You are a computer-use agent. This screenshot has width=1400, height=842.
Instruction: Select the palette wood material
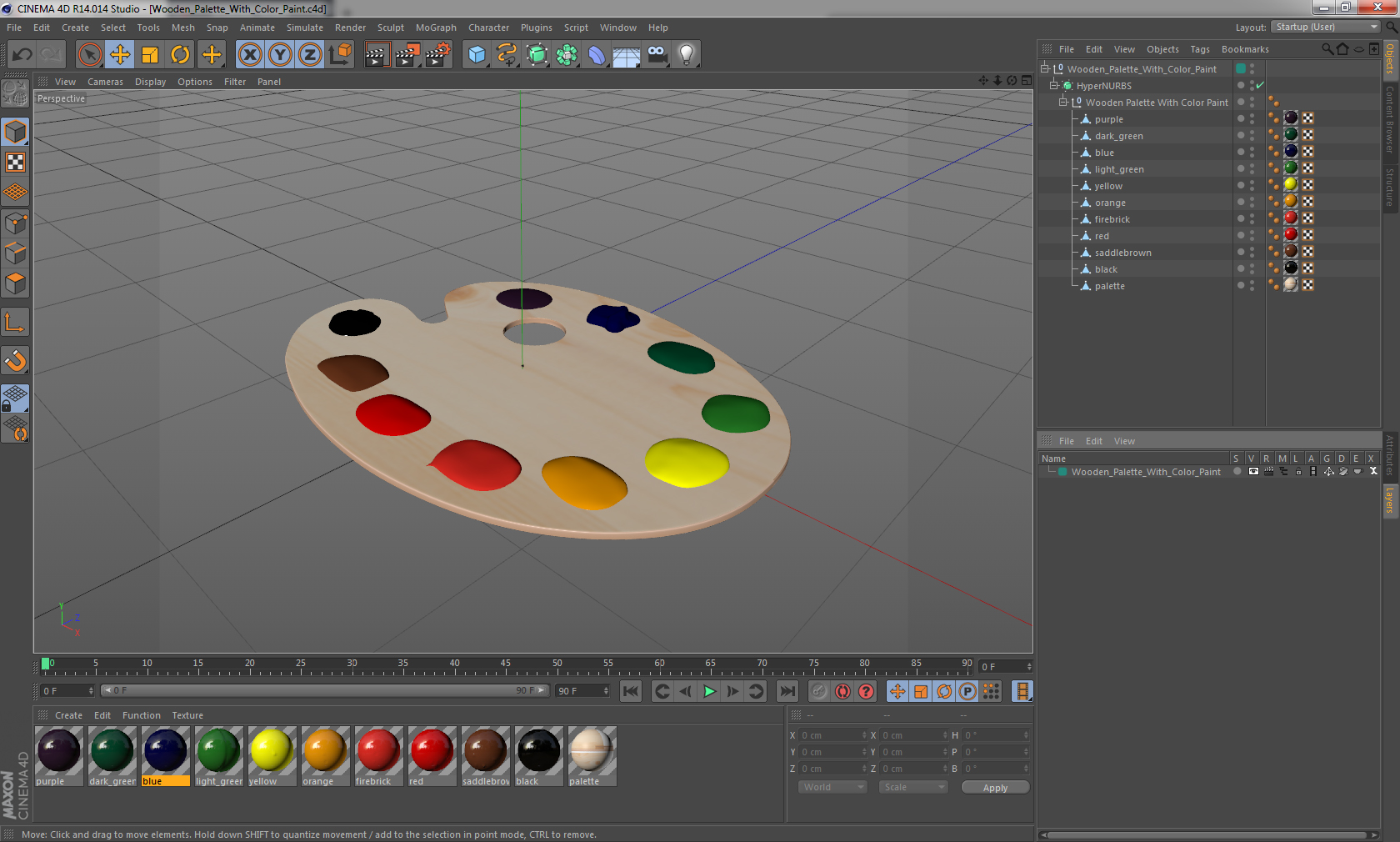click(592, 755)
